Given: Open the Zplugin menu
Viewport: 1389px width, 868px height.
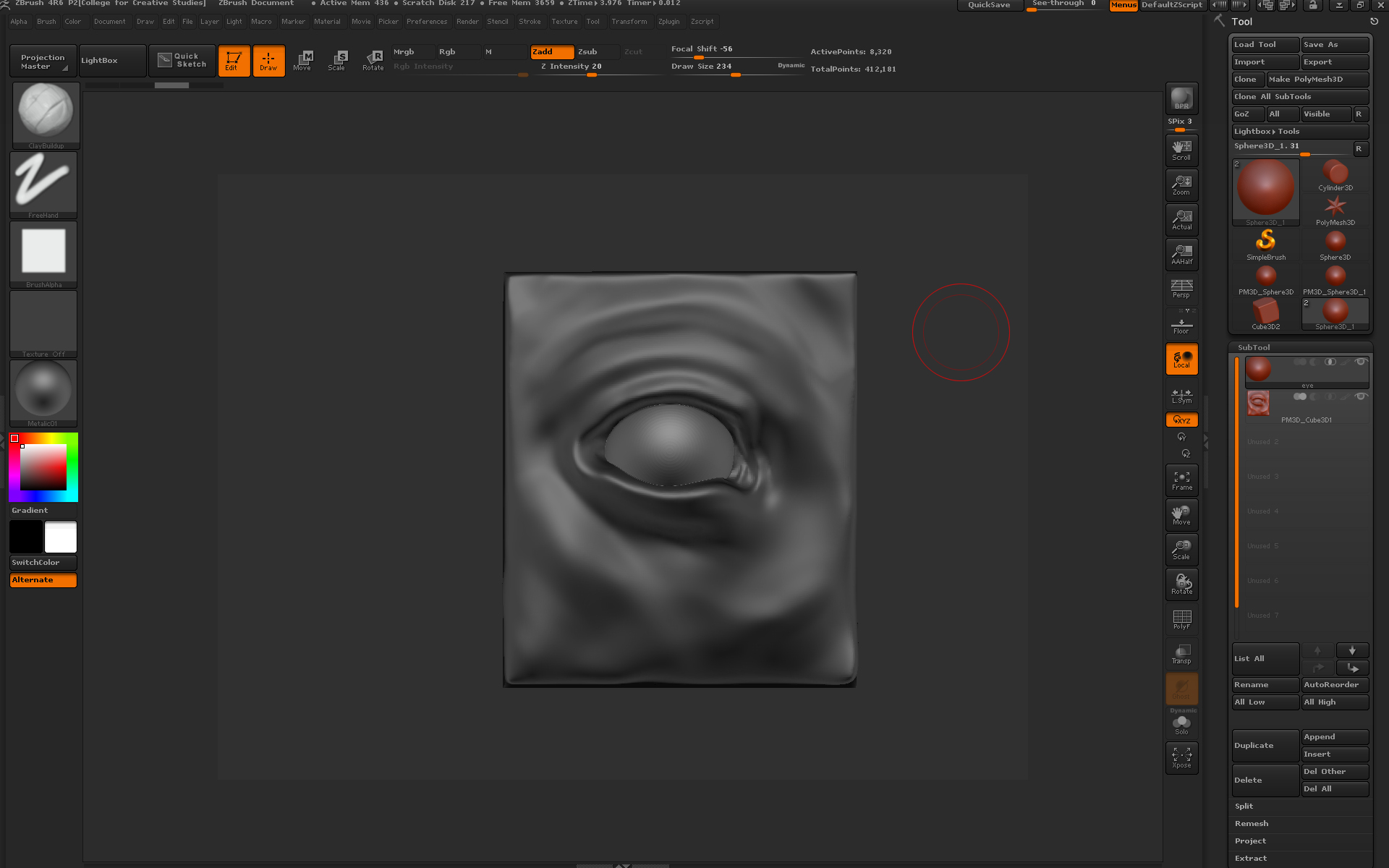Looking at the screenshot, I should click(668, 22).
